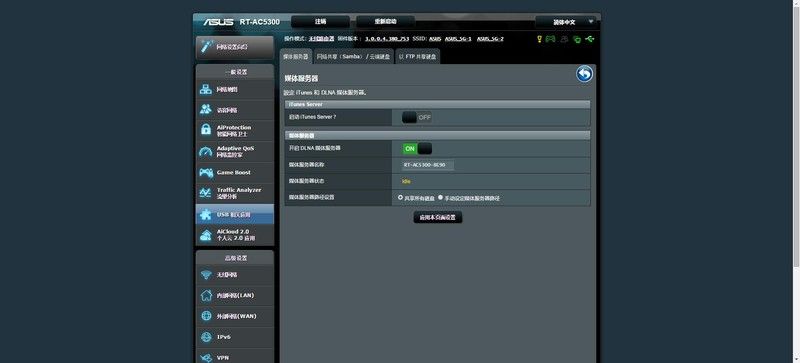Select the share all disks radio button
The width and height of the screenshot is (800, 363).
[401, 197]
